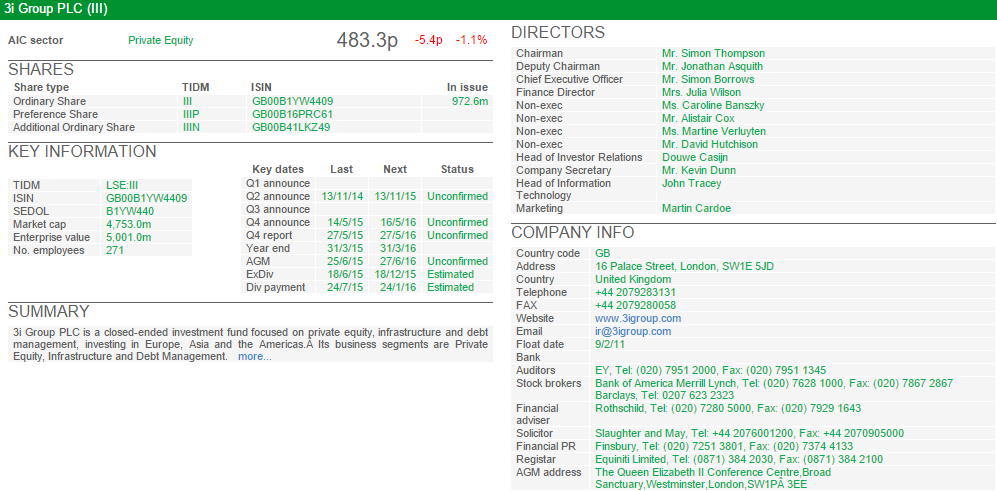Click the country code GB value

[603, 253]
